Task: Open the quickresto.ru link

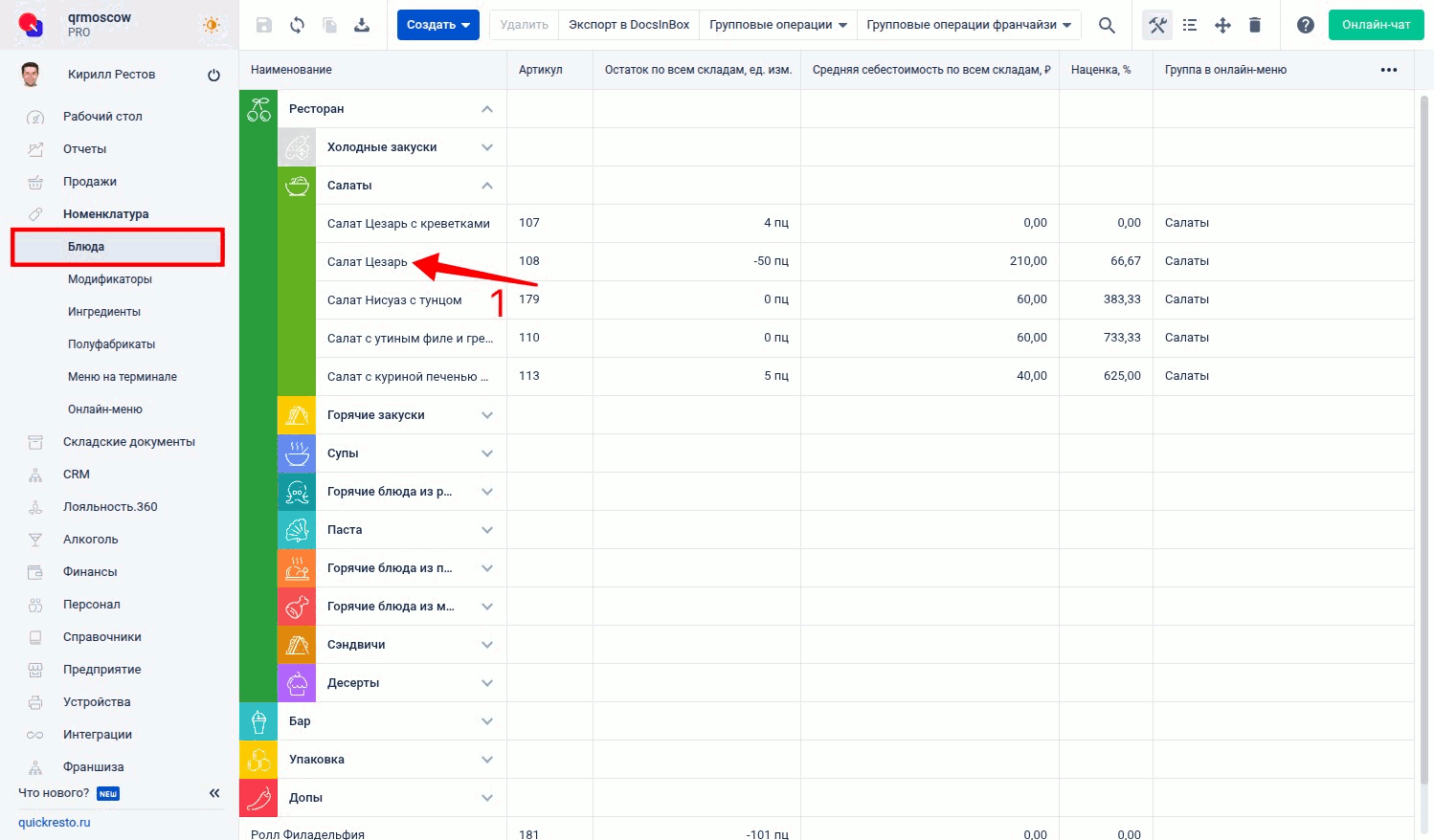Action: click(55, 823)
